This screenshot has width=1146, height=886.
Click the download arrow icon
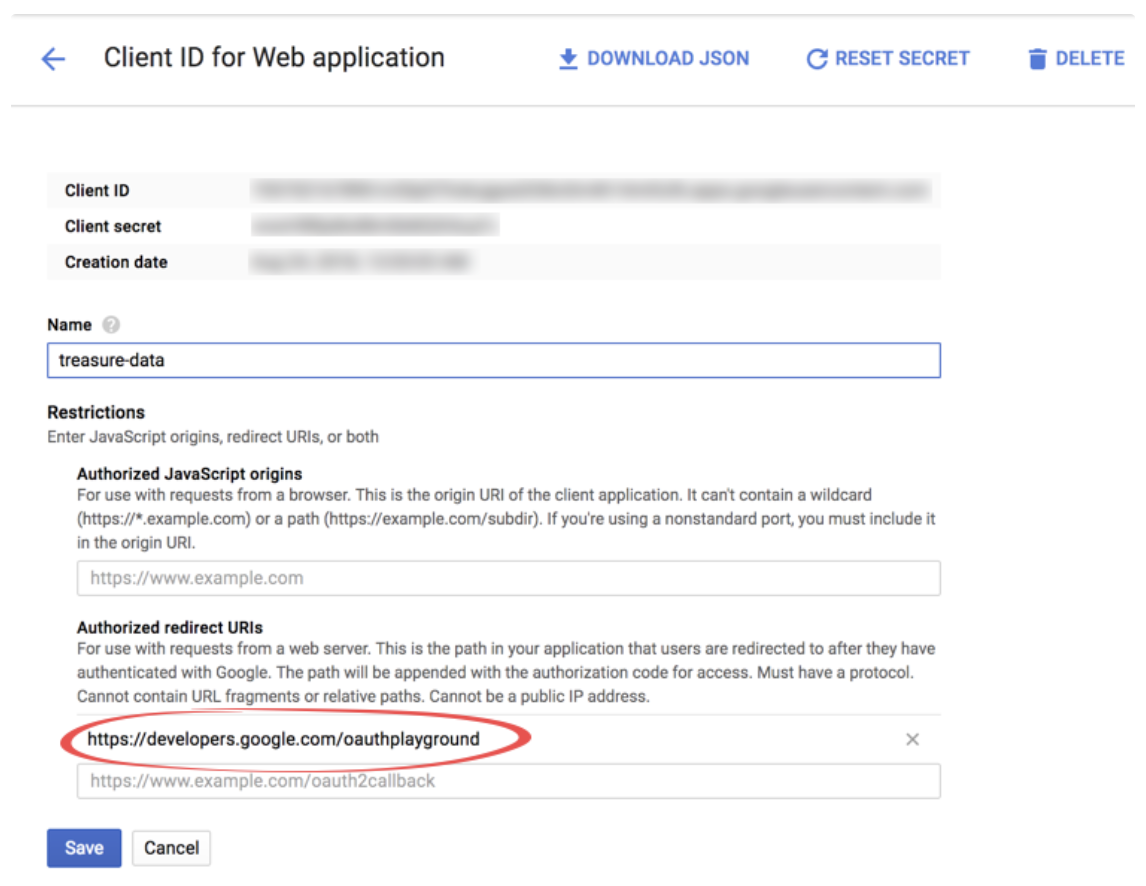point(568,59)
